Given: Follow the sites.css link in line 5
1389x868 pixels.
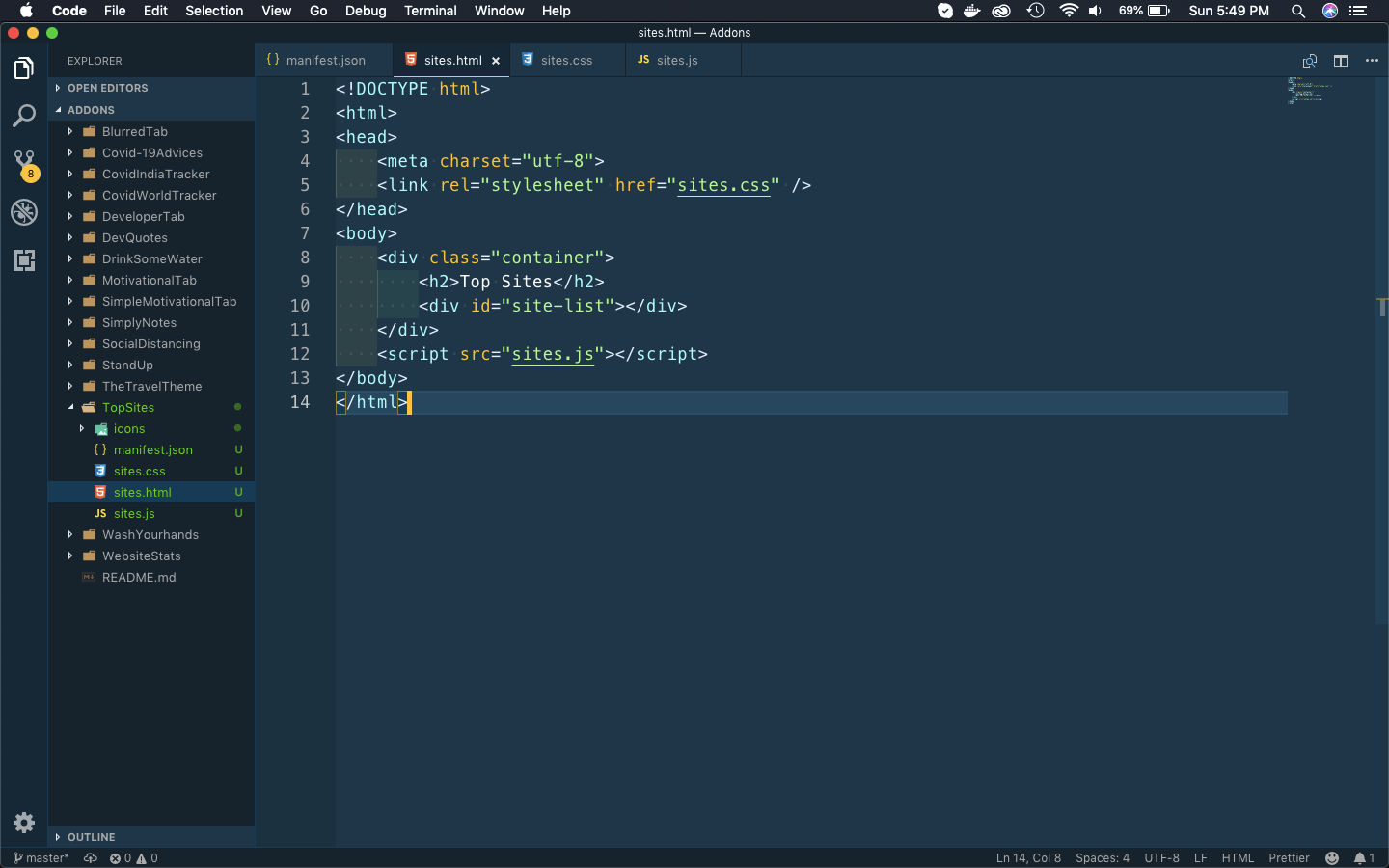Looking at the screenshot, I should coord(723,185).
